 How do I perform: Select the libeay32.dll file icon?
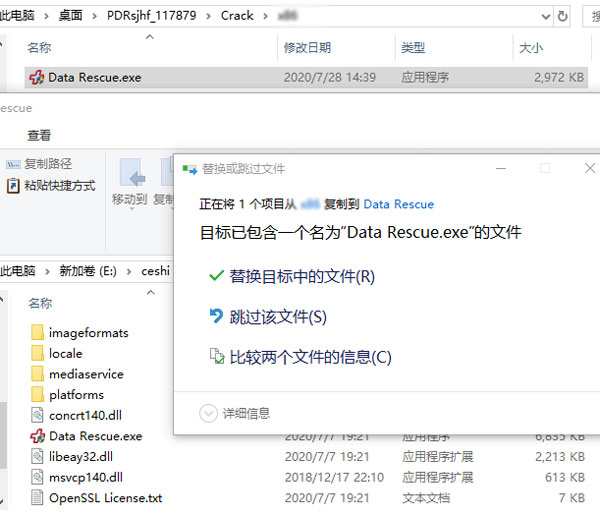[x=37, y=457]
